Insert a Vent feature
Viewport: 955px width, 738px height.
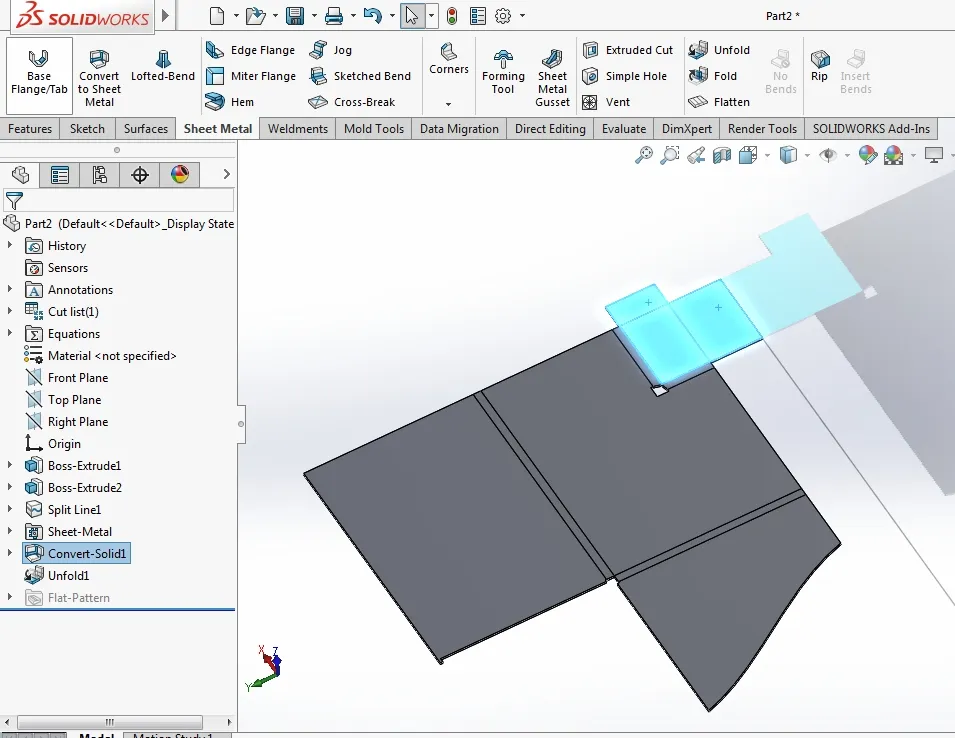click(622, 101)
